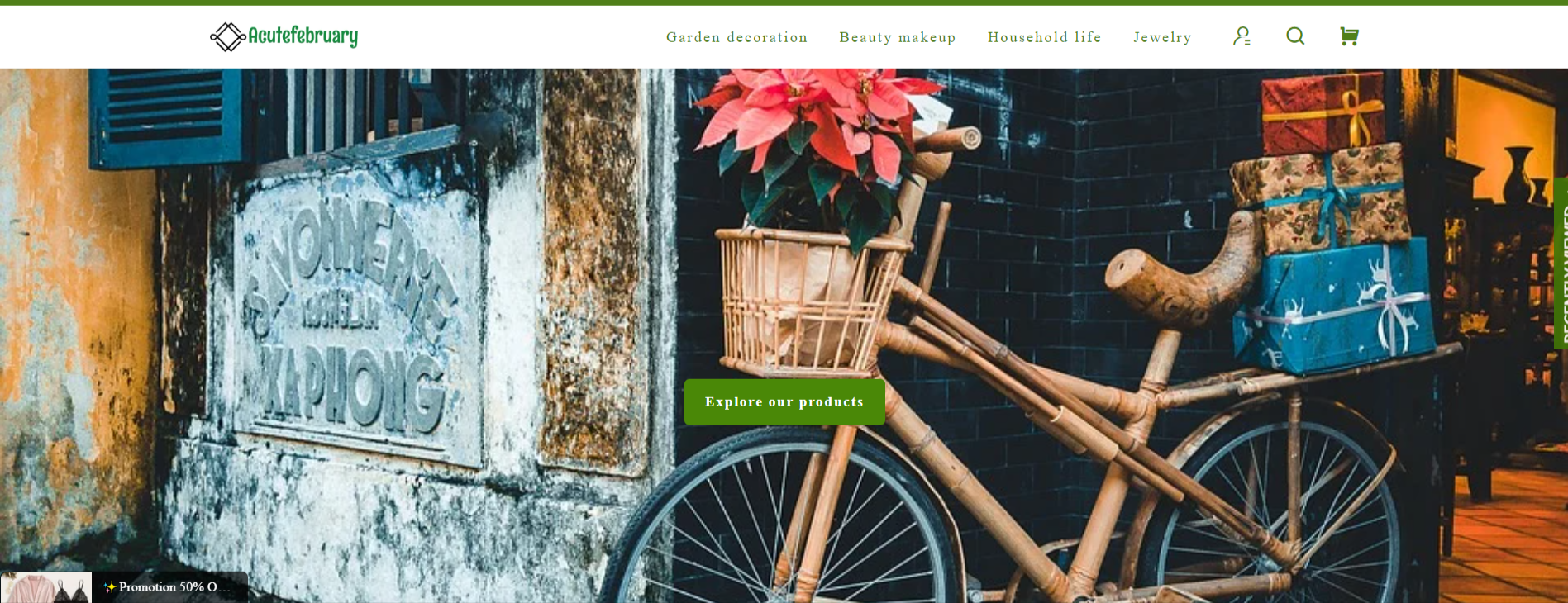Open Garden decoration menu
This screenshot has width=1568, height=603.
(x=736, y=37)
